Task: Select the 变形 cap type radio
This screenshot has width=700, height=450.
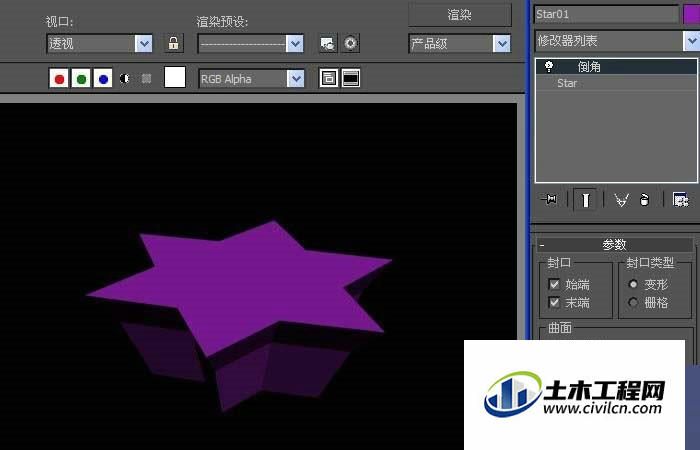Action: [633, 284]
